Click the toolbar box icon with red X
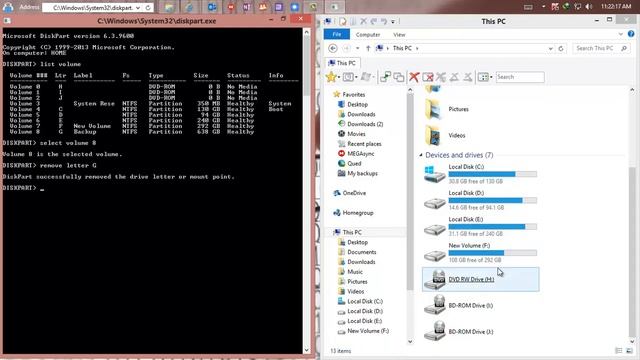This screenshot has height=360, width=640. [x=428, y=77]
